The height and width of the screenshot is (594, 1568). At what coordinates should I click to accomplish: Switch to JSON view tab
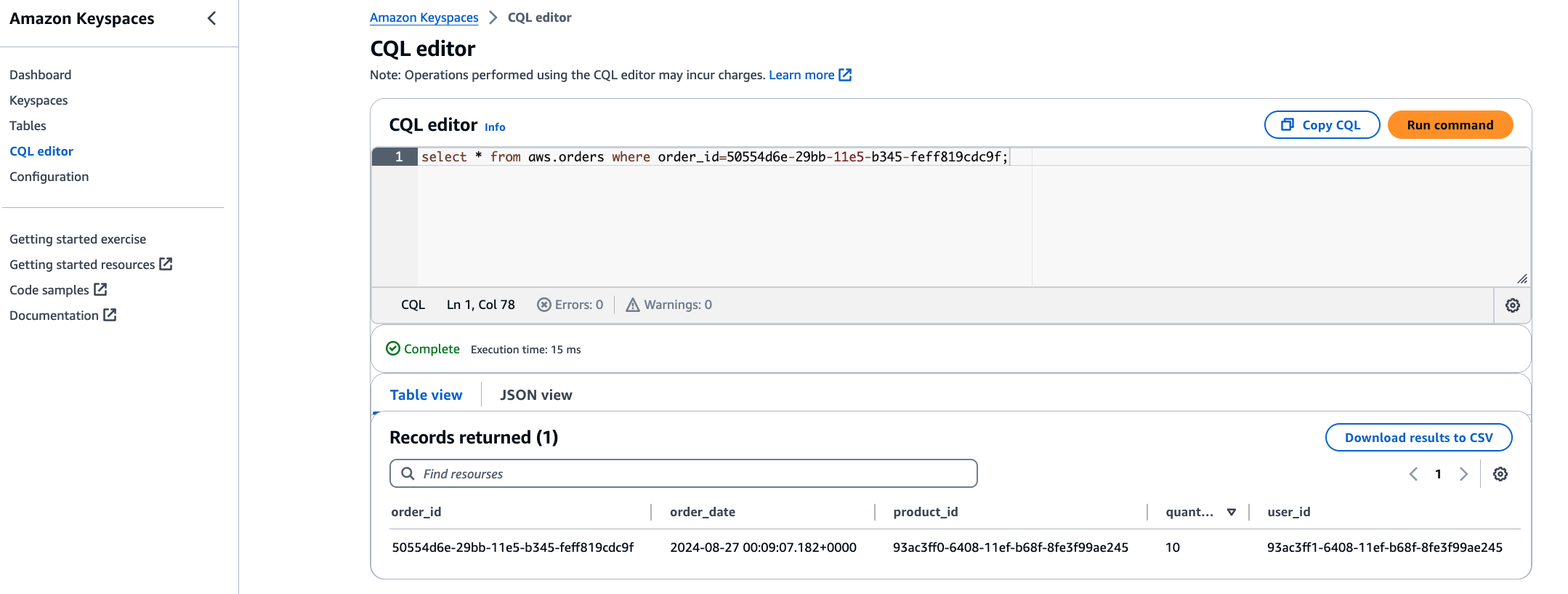tap(536, 395)
